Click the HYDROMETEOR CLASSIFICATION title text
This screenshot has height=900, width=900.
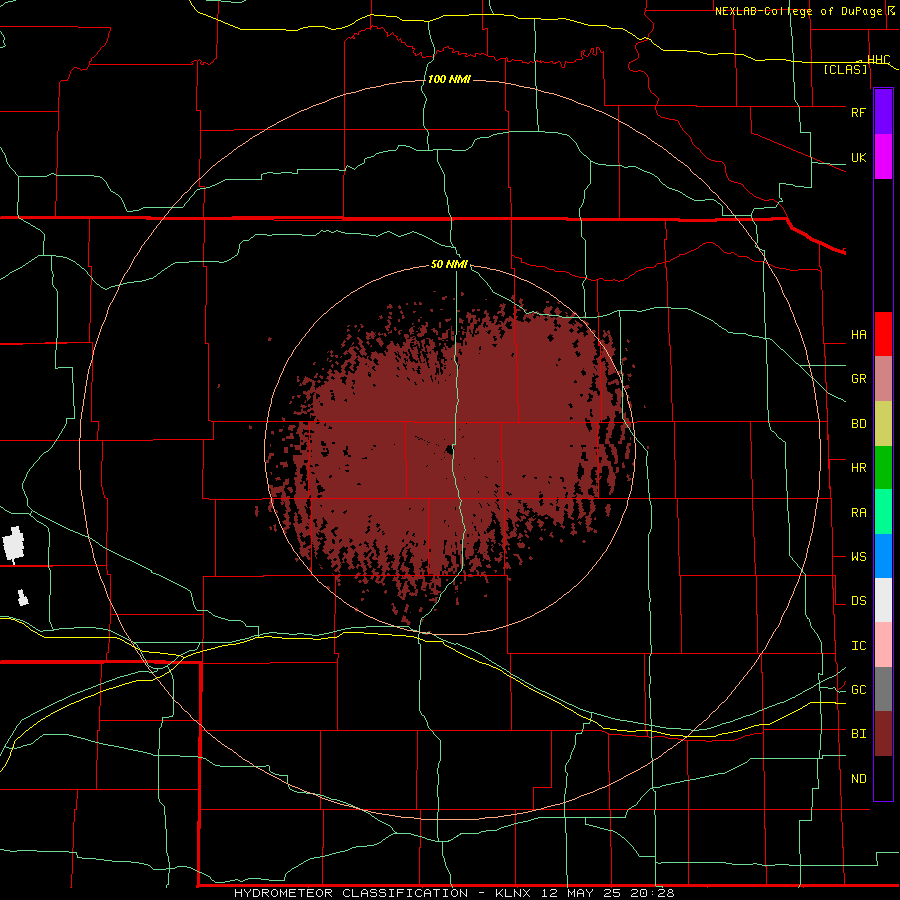point(351,893)
